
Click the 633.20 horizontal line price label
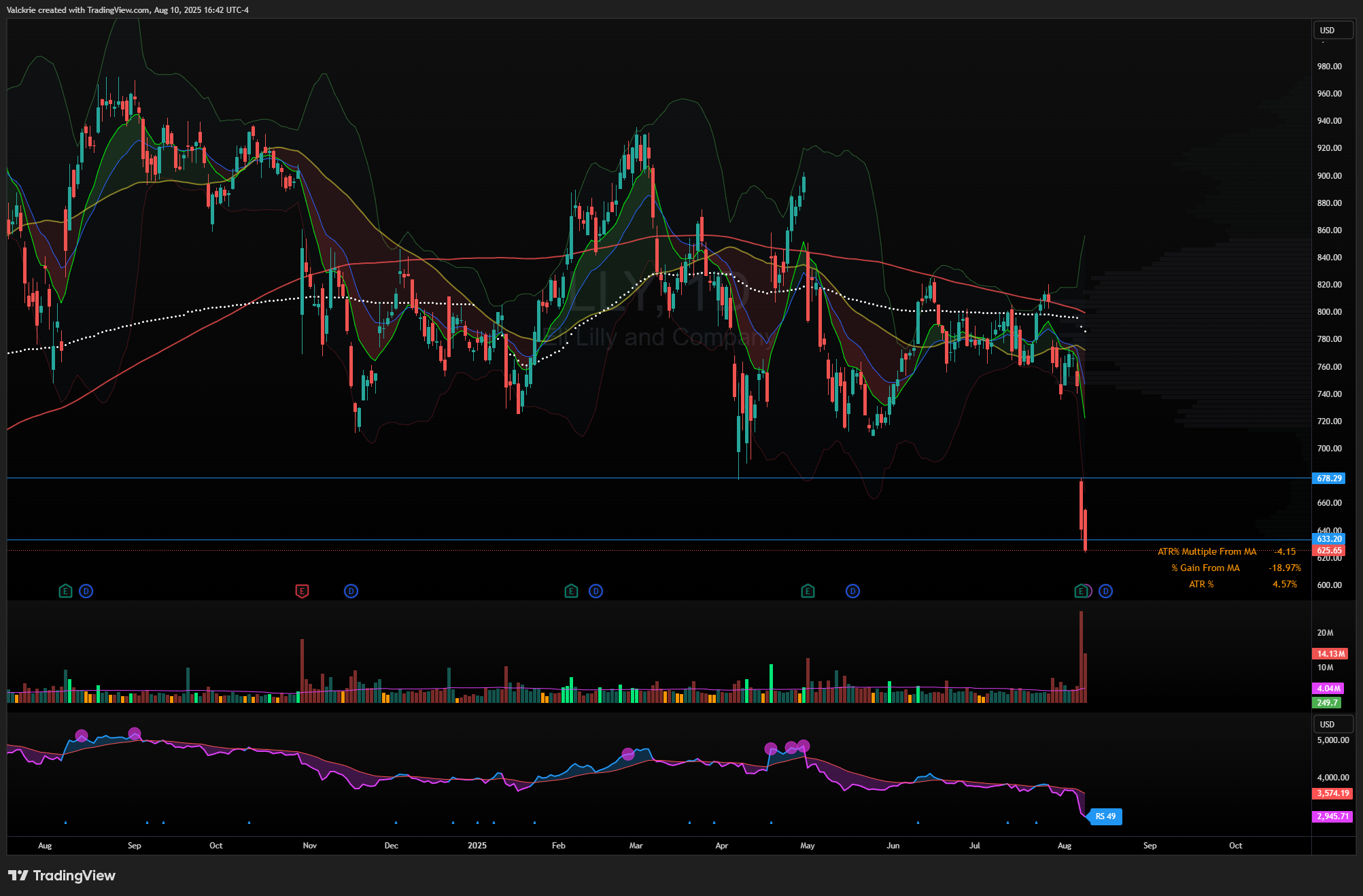tap(1328, 538)
